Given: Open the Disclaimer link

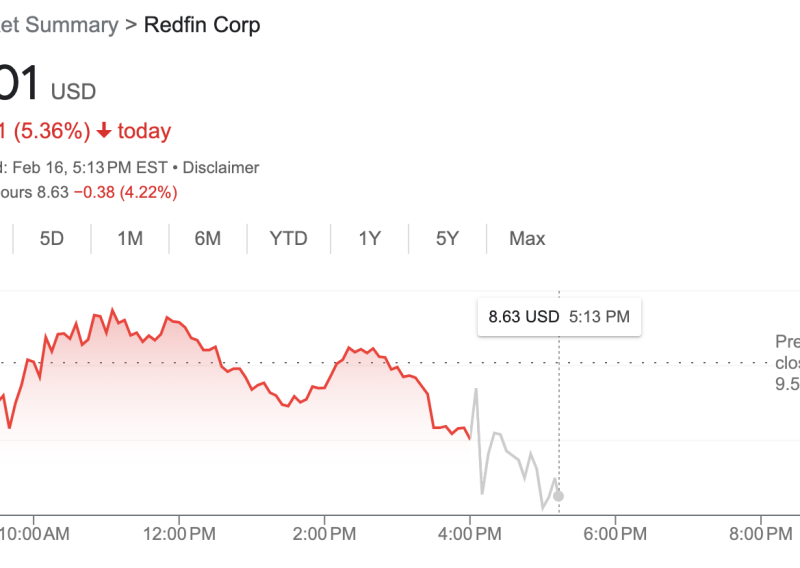Looking at the screenshot, I should [220, 168].
